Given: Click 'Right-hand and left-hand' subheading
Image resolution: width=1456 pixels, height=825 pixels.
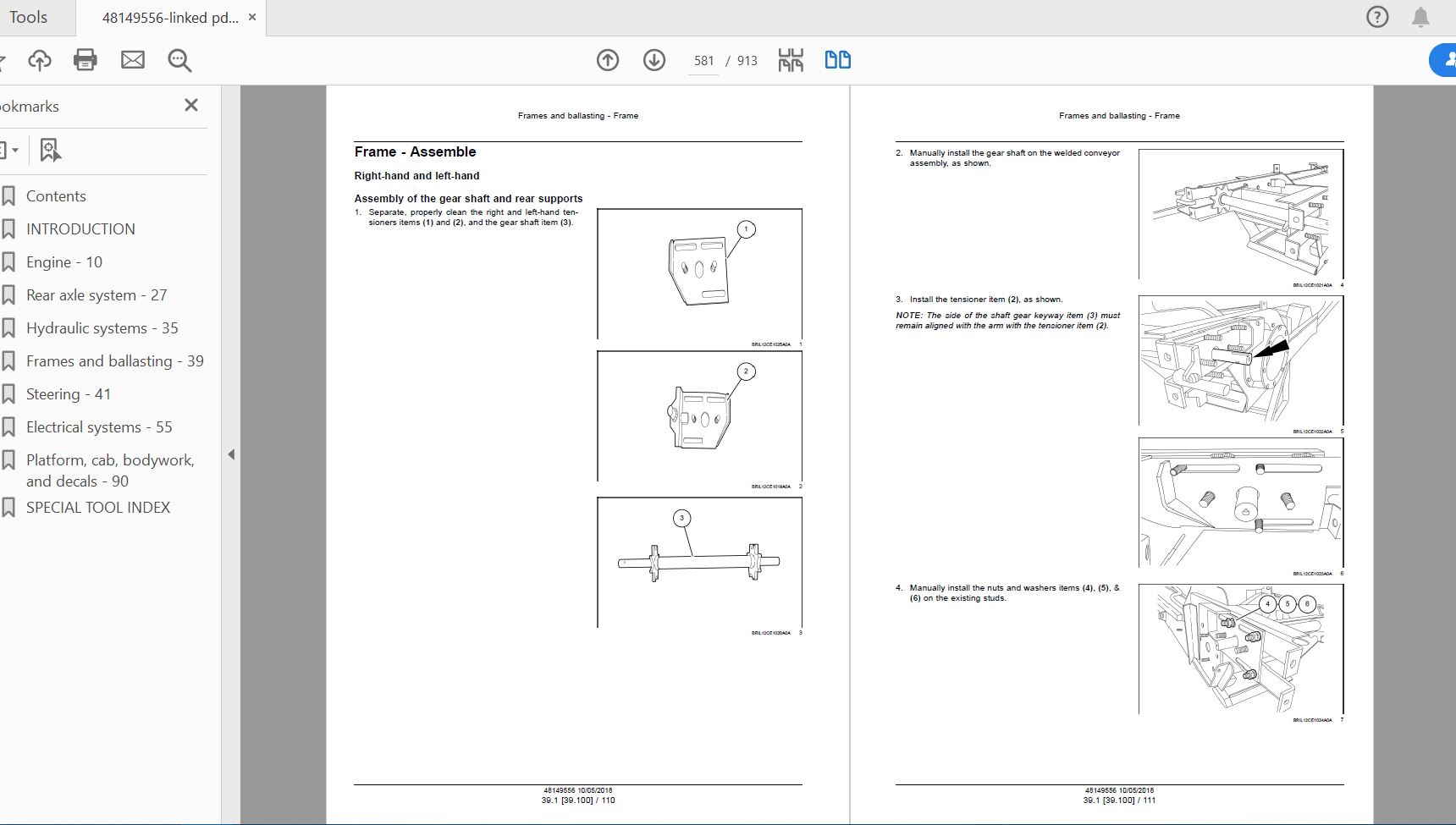Looking at the screenshot, I should click(416, 176).
